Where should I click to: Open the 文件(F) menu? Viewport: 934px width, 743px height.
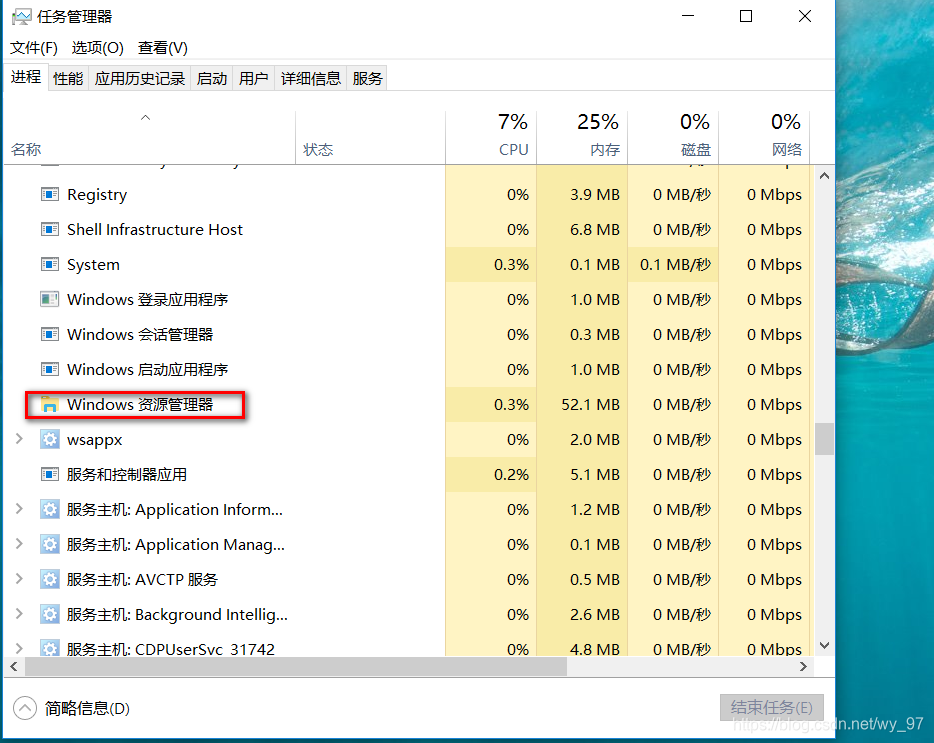pos(34,48)
